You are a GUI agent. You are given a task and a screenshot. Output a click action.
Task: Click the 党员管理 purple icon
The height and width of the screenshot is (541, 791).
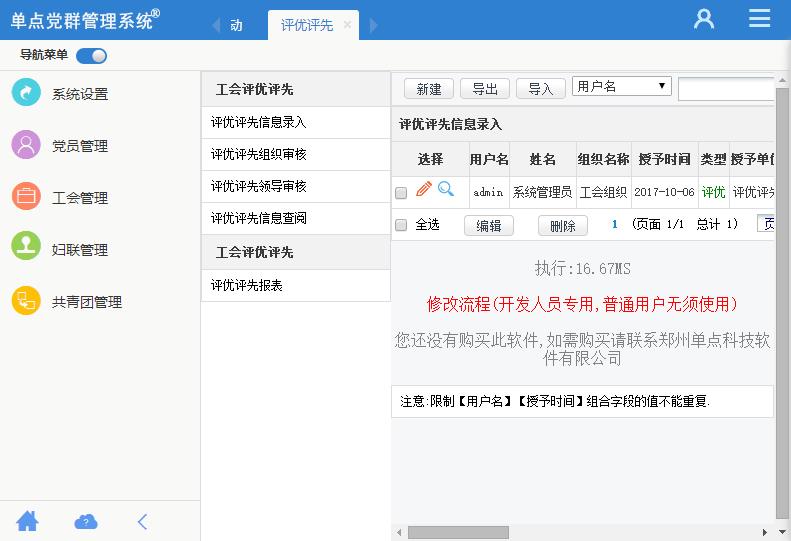[26, 145]
